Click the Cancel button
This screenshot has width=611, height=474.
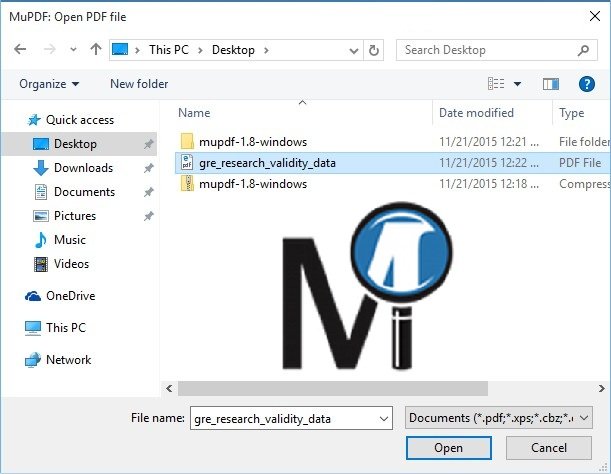549,448
